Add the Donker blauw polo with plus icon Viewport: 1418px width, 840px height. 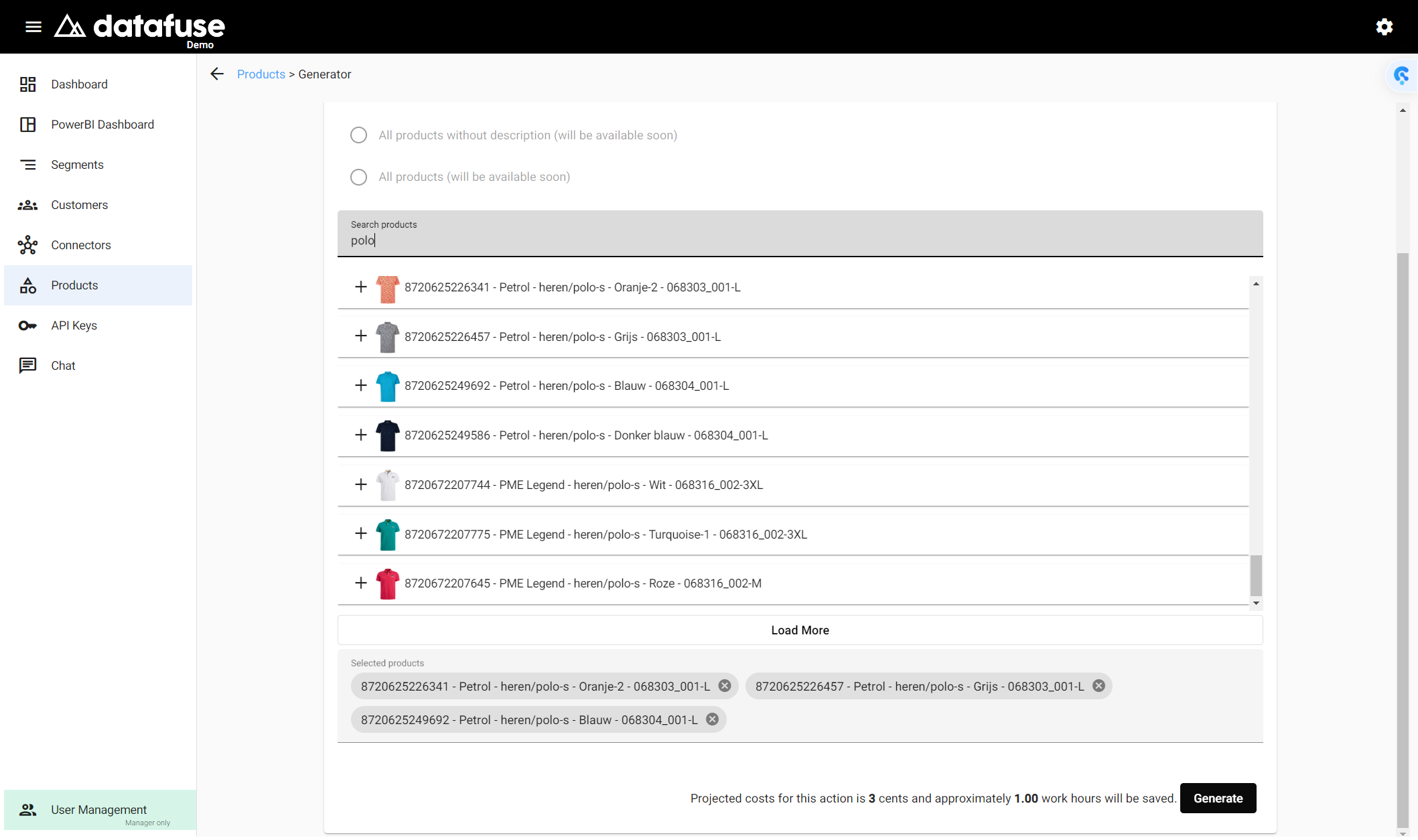click(361, 435)
